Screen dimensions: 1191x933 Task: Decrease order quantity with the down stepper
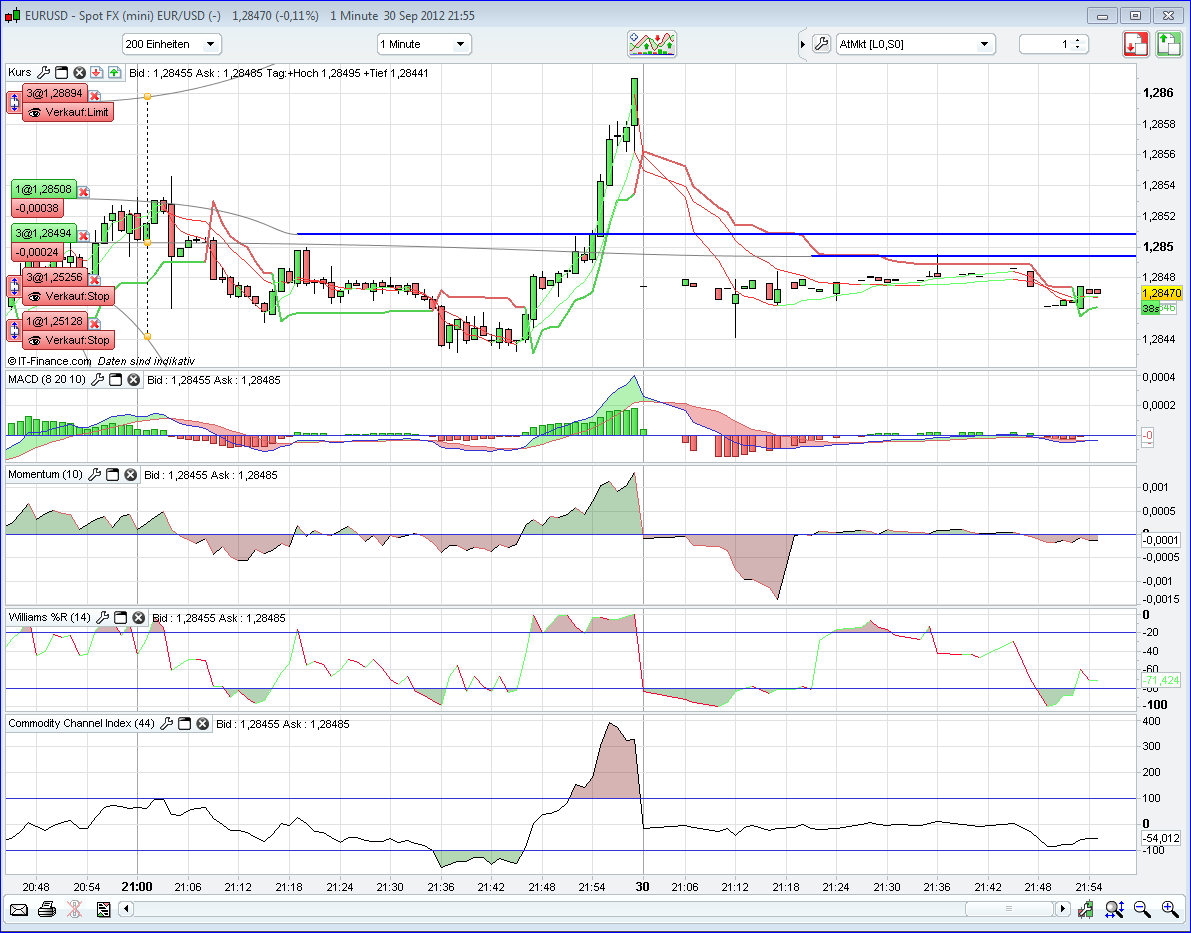click(x=1078, y=49)
